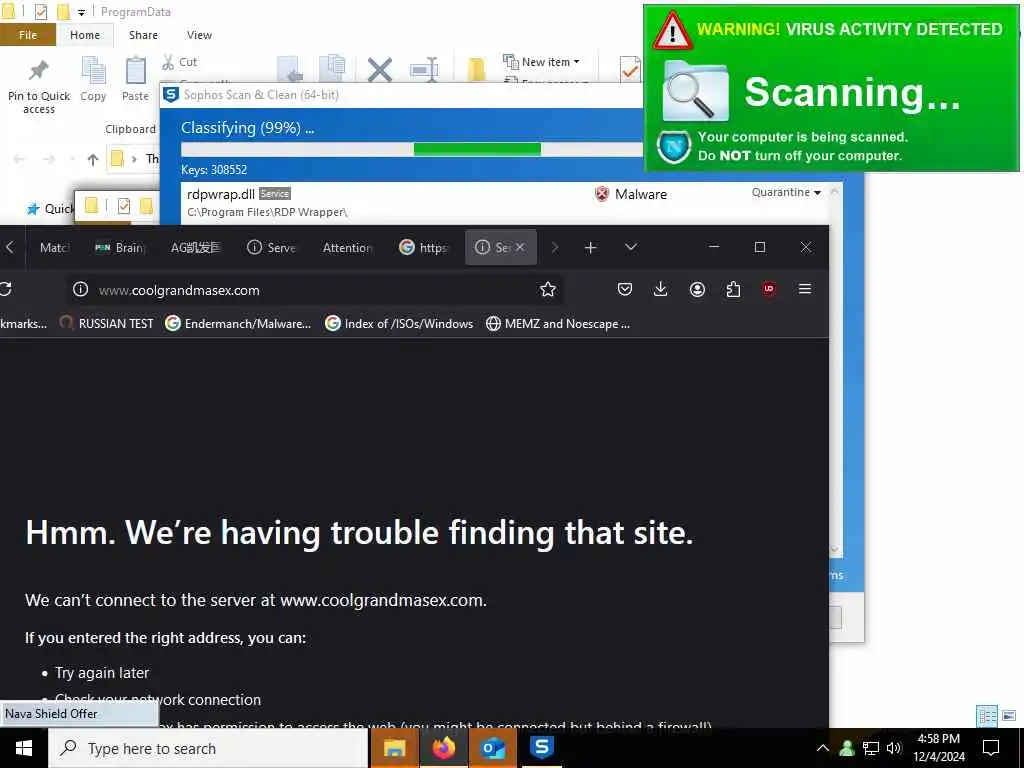The width and height of the screenshot is (1024, 768).
Task: Click checkmark icon in Explorer title bar
Action: pyautogui.click(x=40, y=12)
